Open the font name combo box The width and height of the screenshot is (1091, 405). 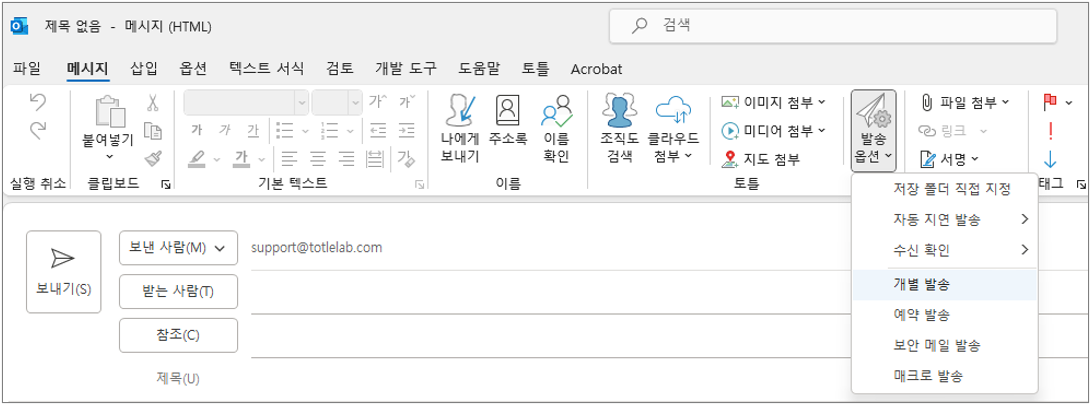coord(246,102)
